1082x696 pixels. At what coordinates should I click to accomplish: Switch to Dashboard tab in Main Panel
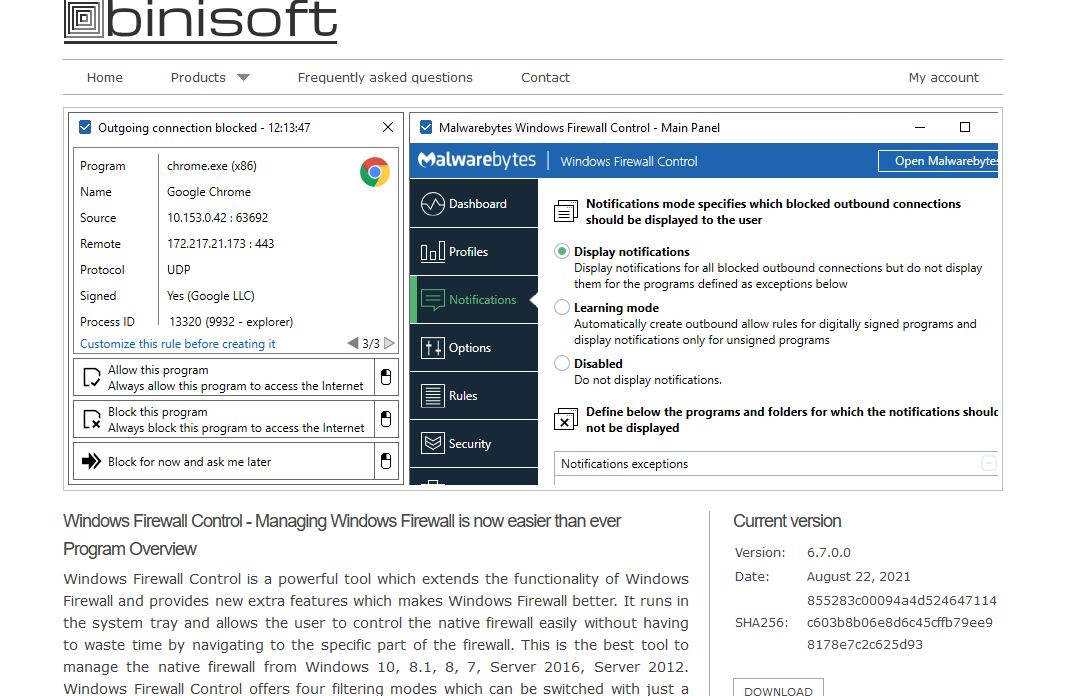473,203
